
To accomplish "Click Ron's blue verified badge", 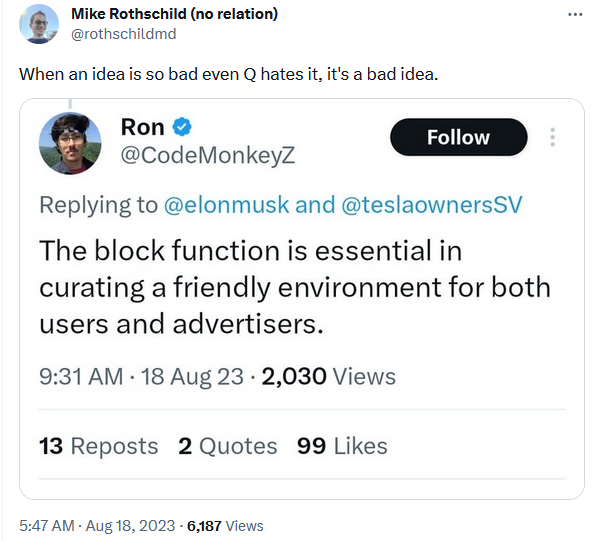I will (x=182, y=127).
